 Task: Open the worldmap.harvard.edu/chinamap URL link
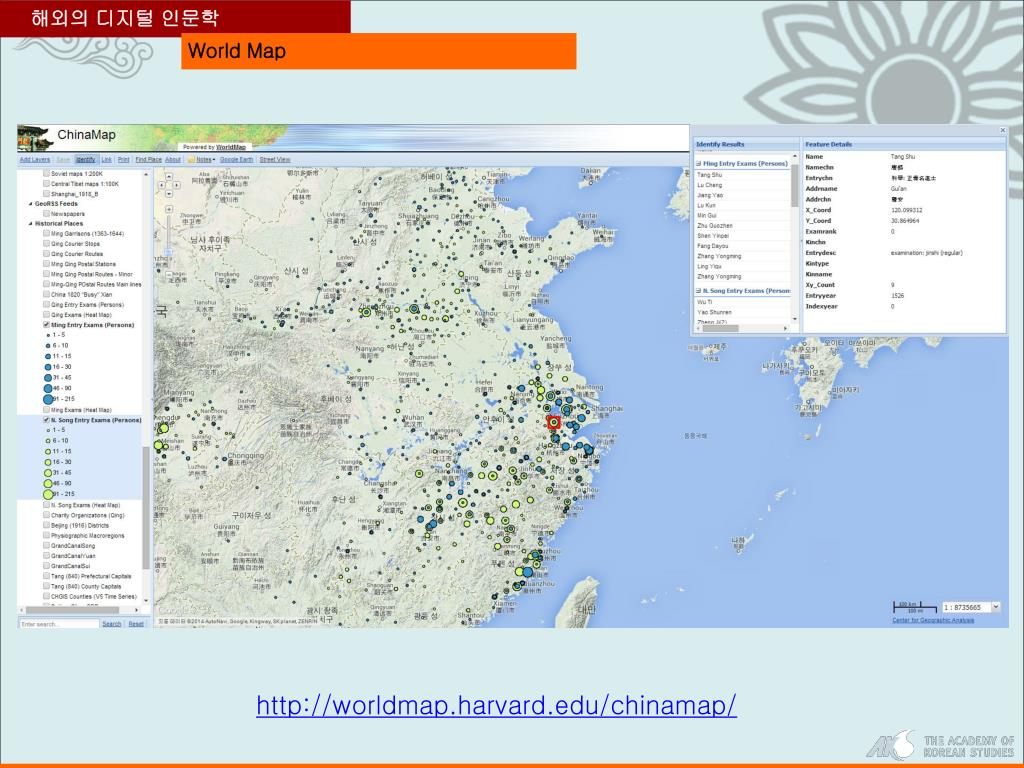(496, 706)
